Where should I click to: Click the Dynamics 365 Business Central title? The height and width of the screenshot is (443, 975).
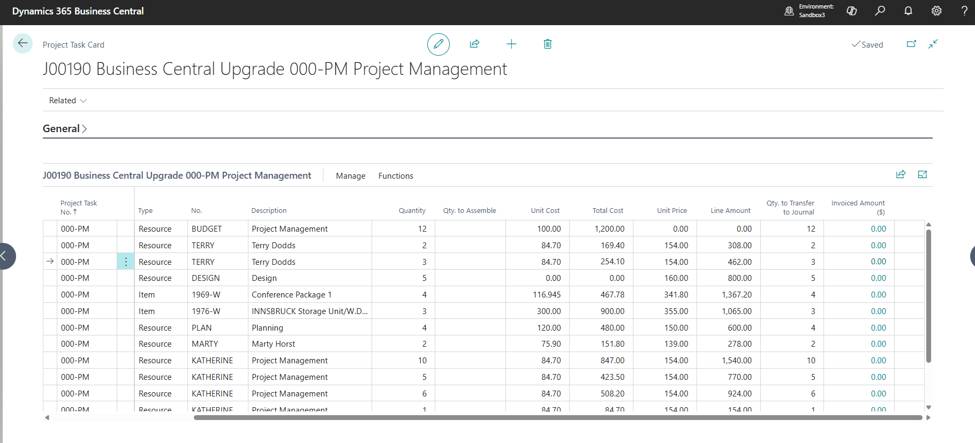coord(78,11)
